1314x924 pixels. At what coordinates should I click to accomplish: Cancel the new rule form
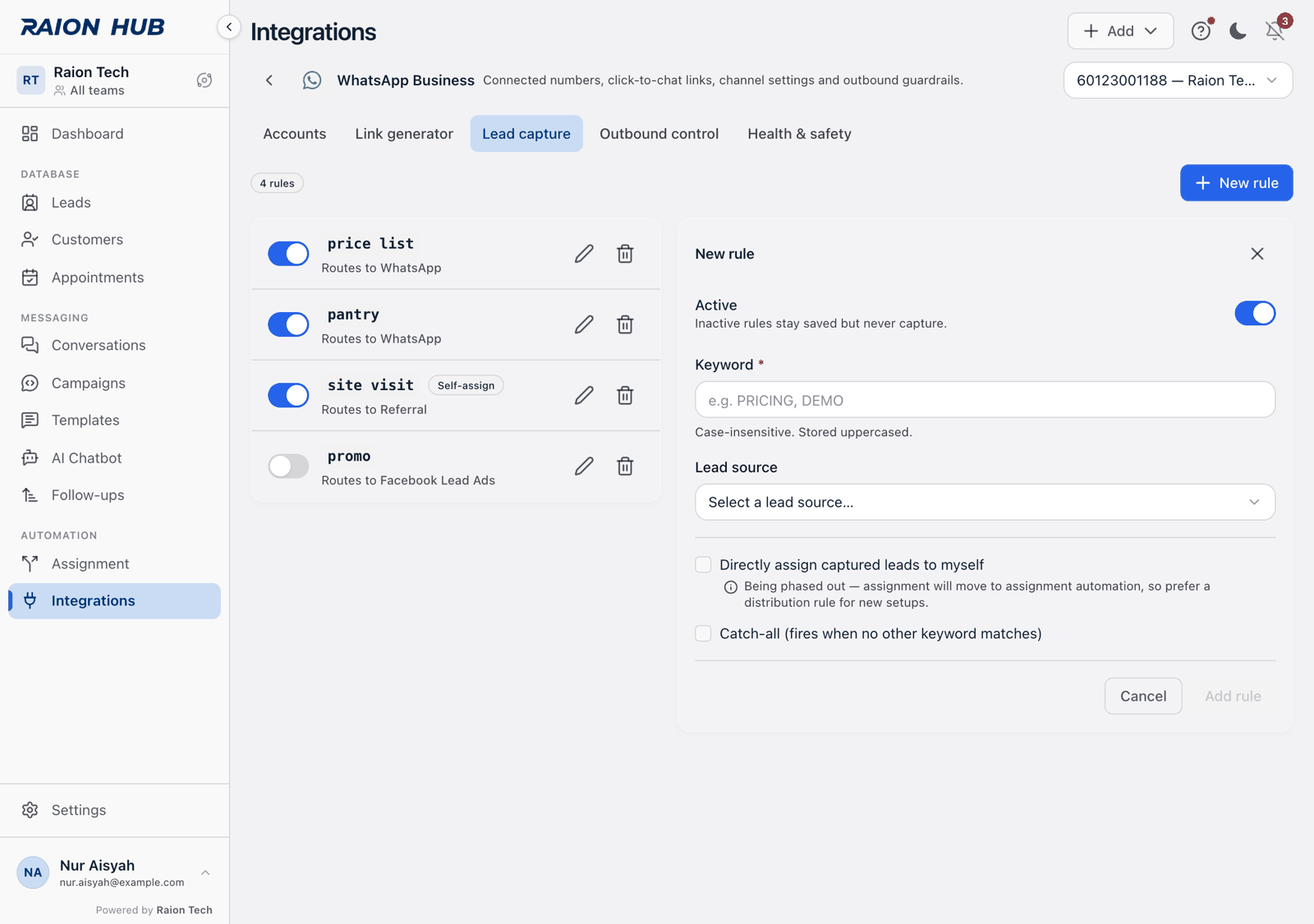coord(1143,696)
